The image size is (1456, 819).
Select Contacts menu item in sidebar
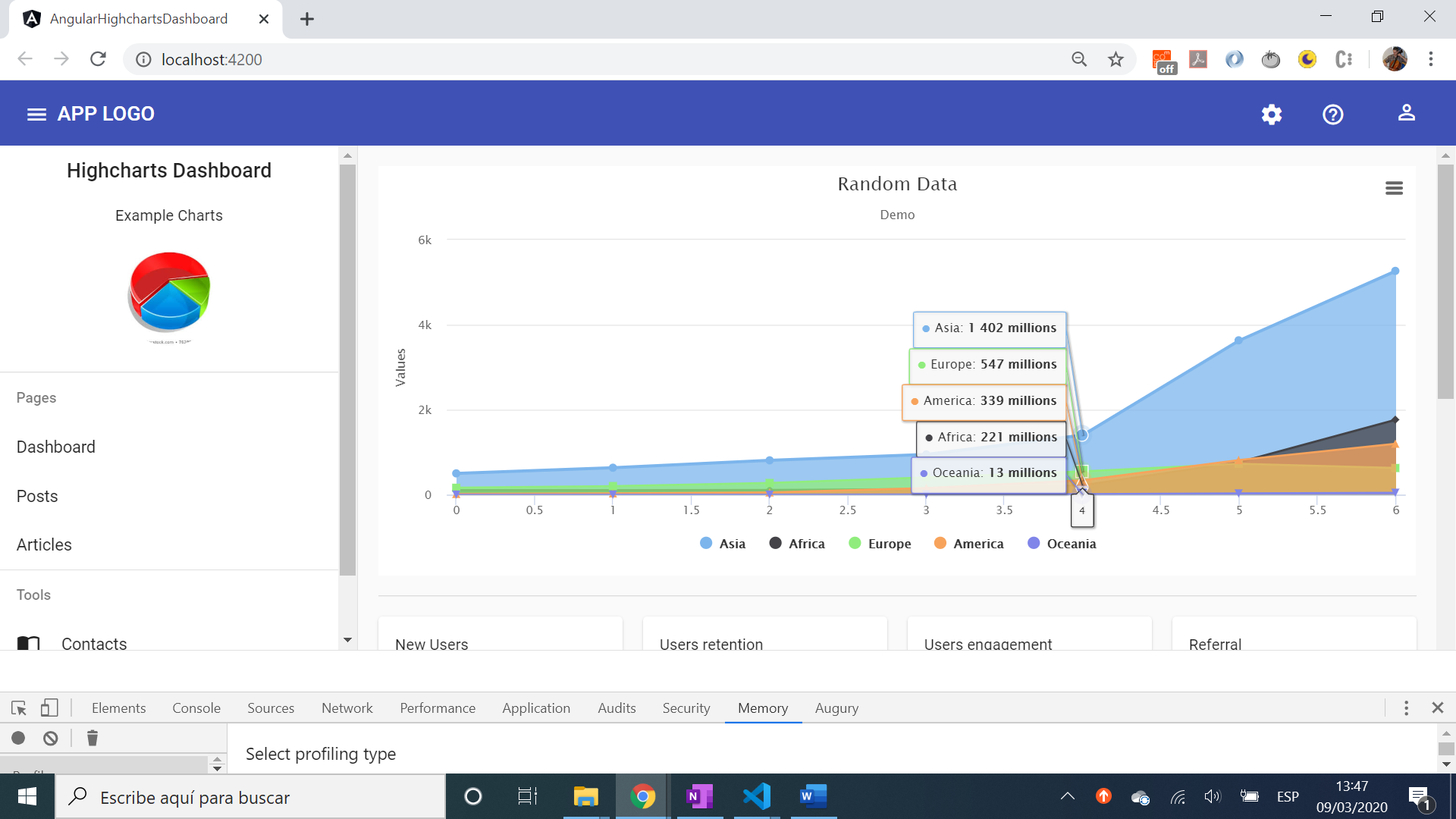tap(94, 643)
